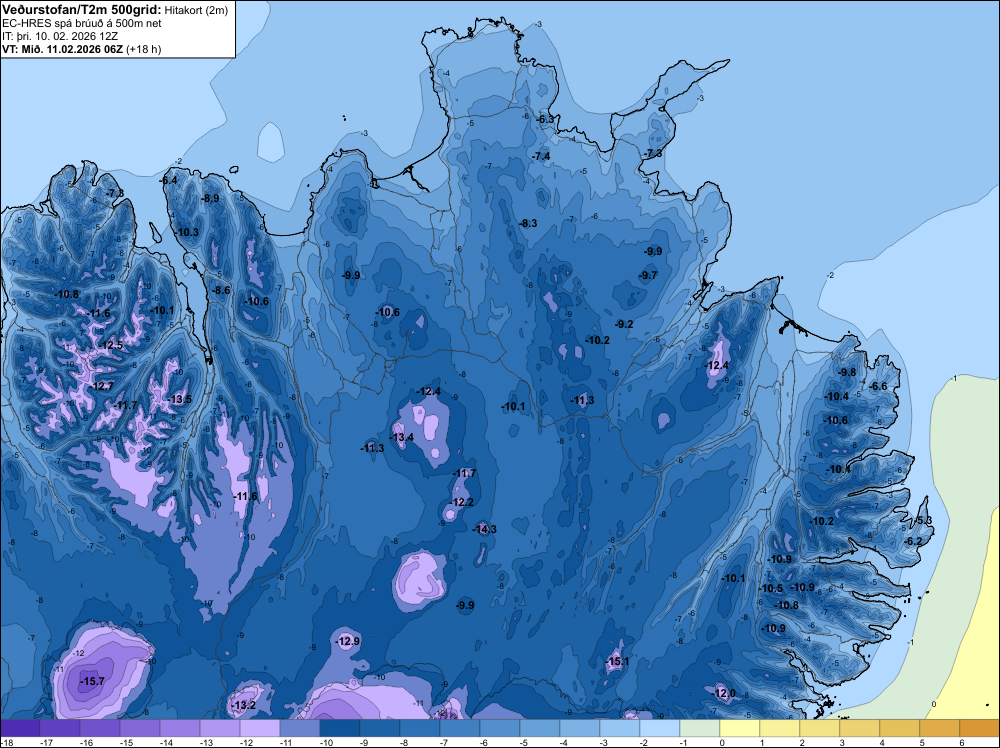Select the -15.1 temperature reading

click(617, 661)
